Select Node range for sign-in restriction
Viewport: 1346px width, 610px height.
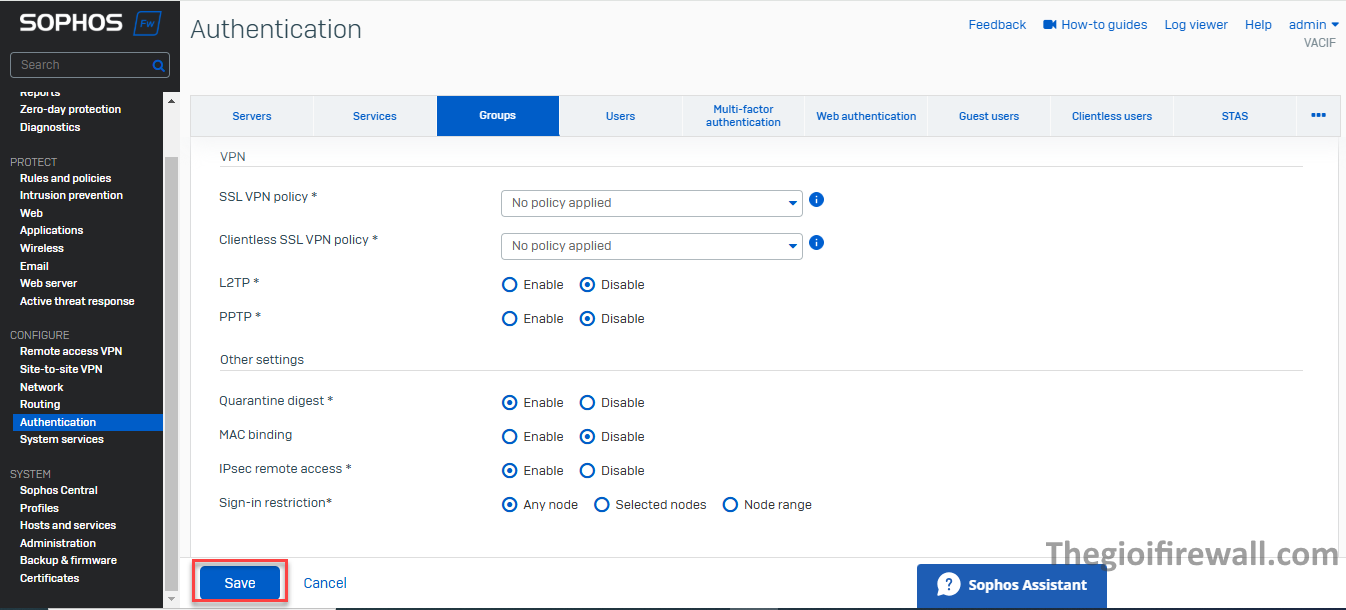pos(731,505)
